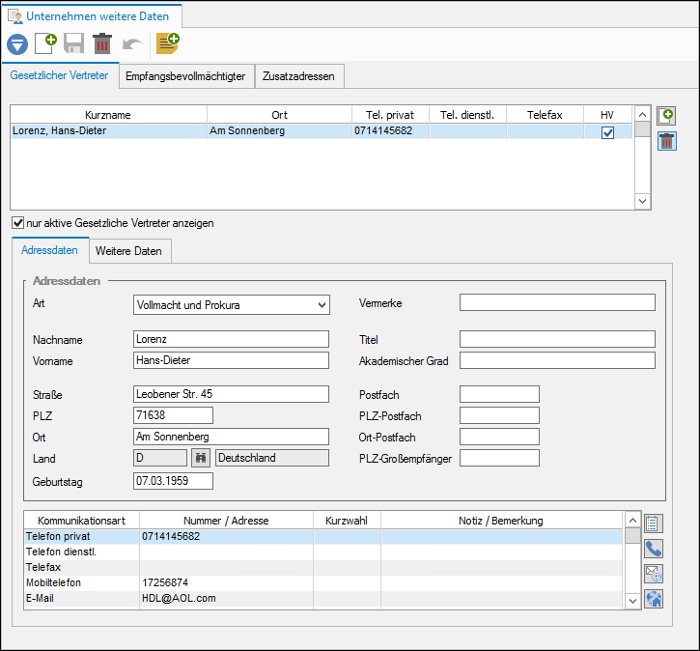Create a new record via toolbar page icon
Viewport: 700px width, 651px height.
46,44
